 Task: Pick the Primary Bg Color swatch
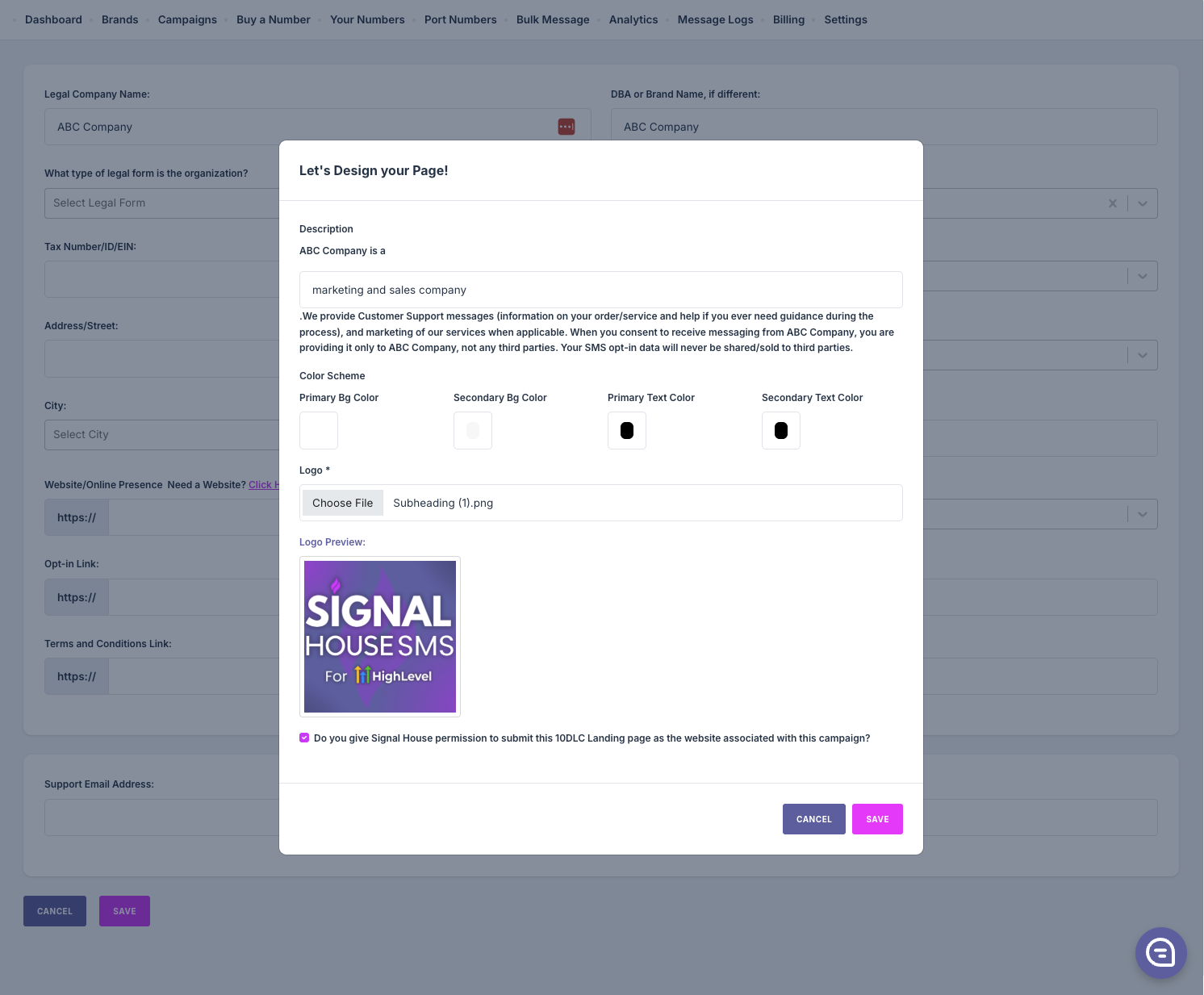[x=319, y=430]
